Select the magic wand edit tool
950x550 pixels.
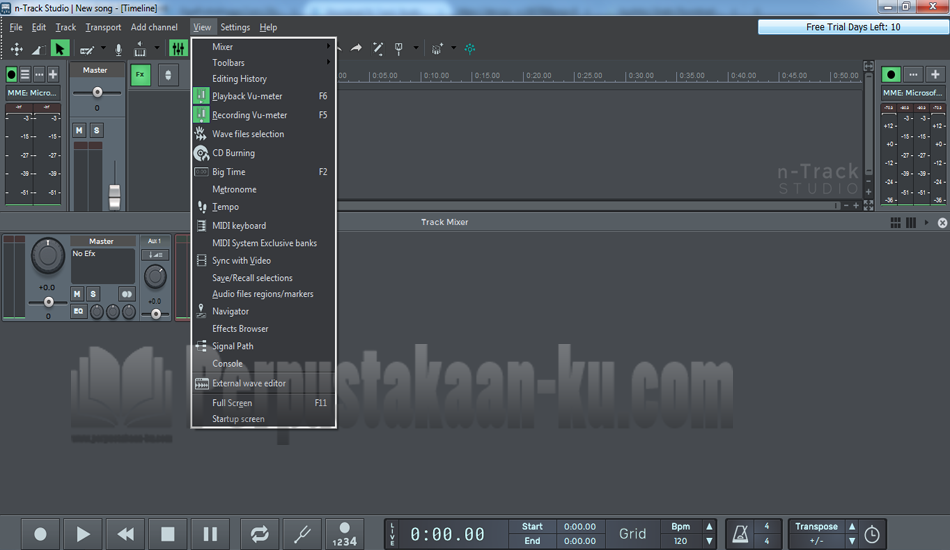[x=377, y=48]
